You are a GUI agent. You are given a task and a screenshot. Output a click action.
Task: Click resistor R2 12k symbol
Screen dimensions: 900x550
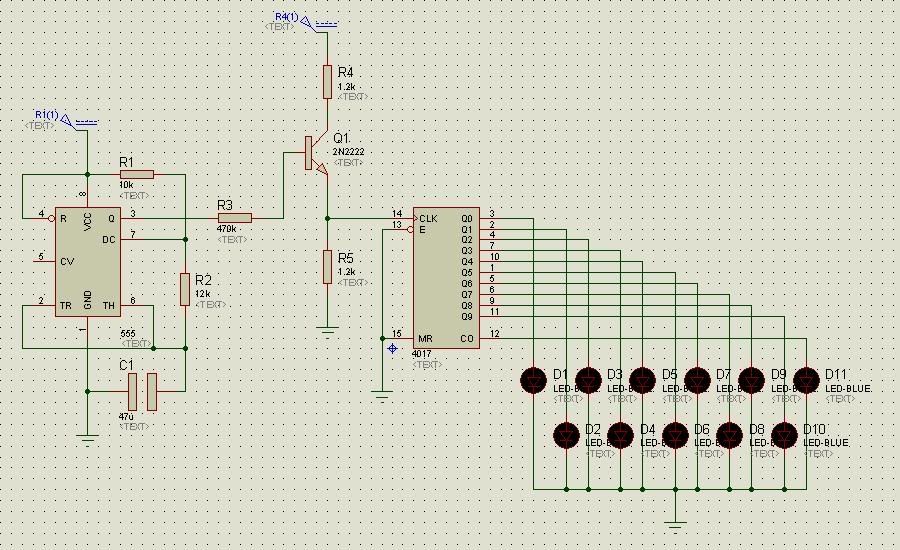coord(185,290)
